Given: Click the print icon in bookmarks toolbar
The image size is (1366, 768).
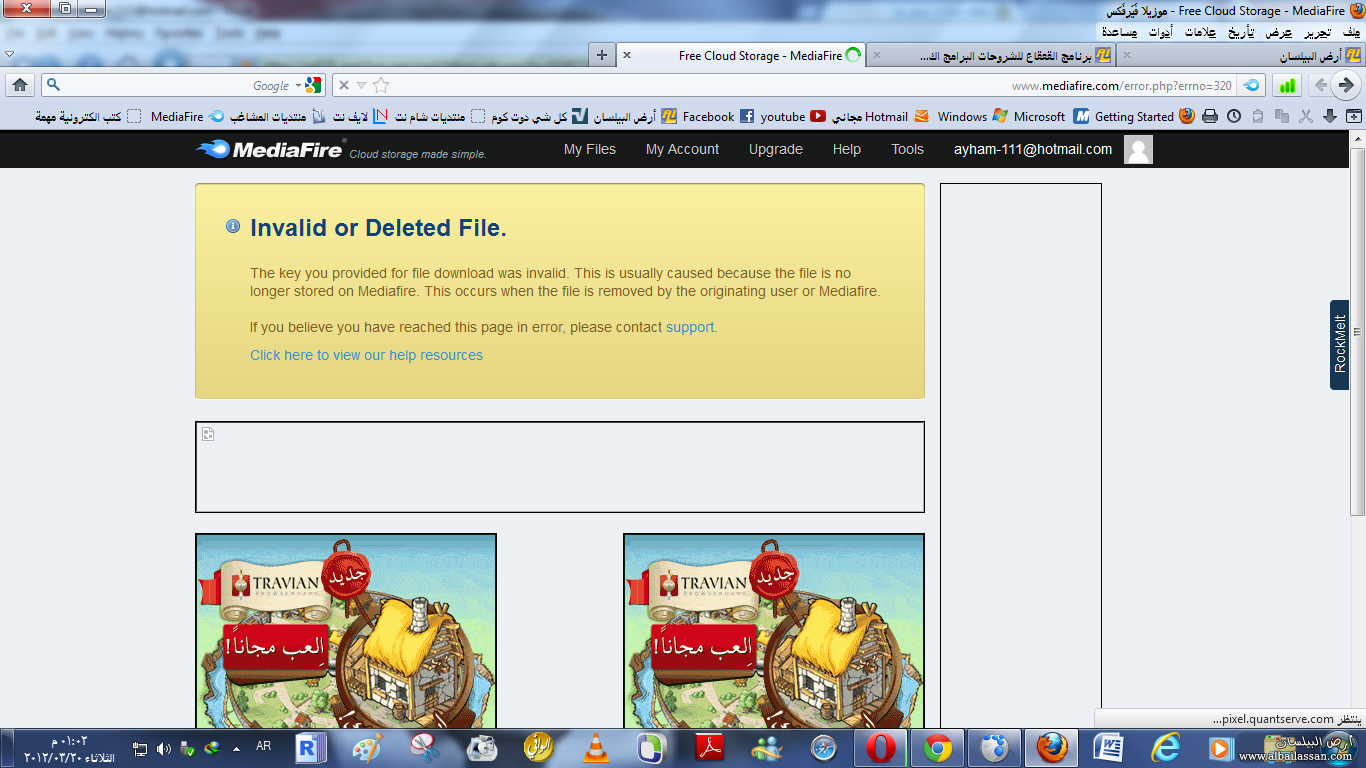Looking at the screenshot, I should point(1210,116).
